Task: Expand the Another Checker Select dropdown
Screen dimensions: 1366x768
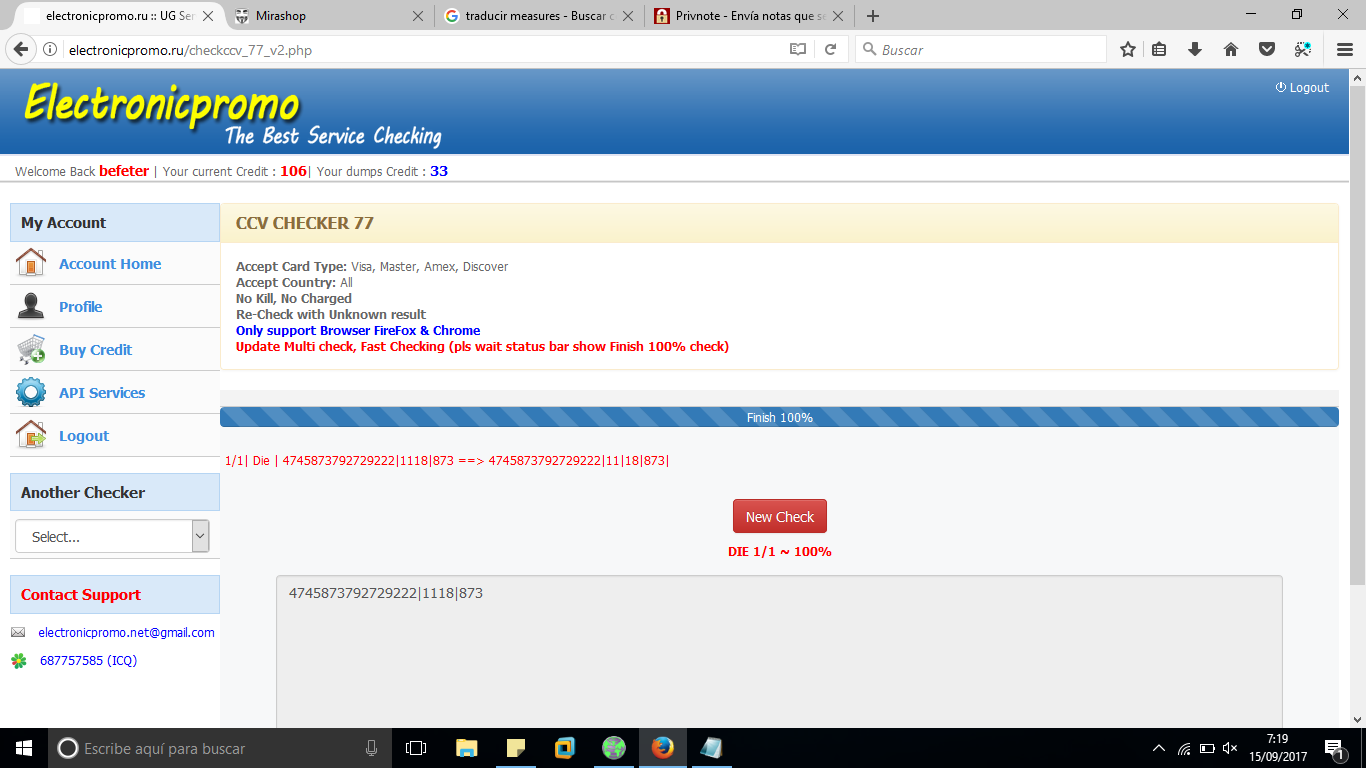Action: [112, 536]
